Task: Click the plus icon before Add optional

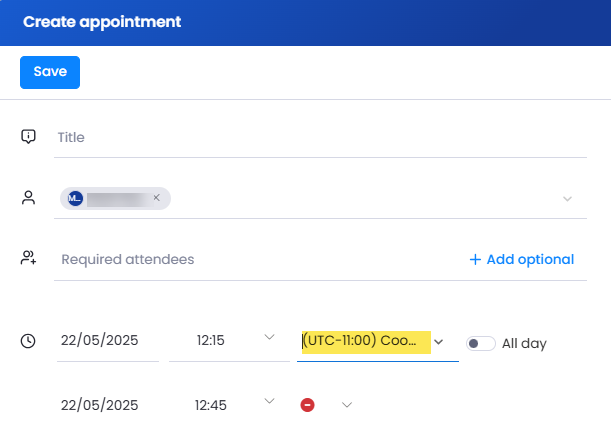Action: 475,259
